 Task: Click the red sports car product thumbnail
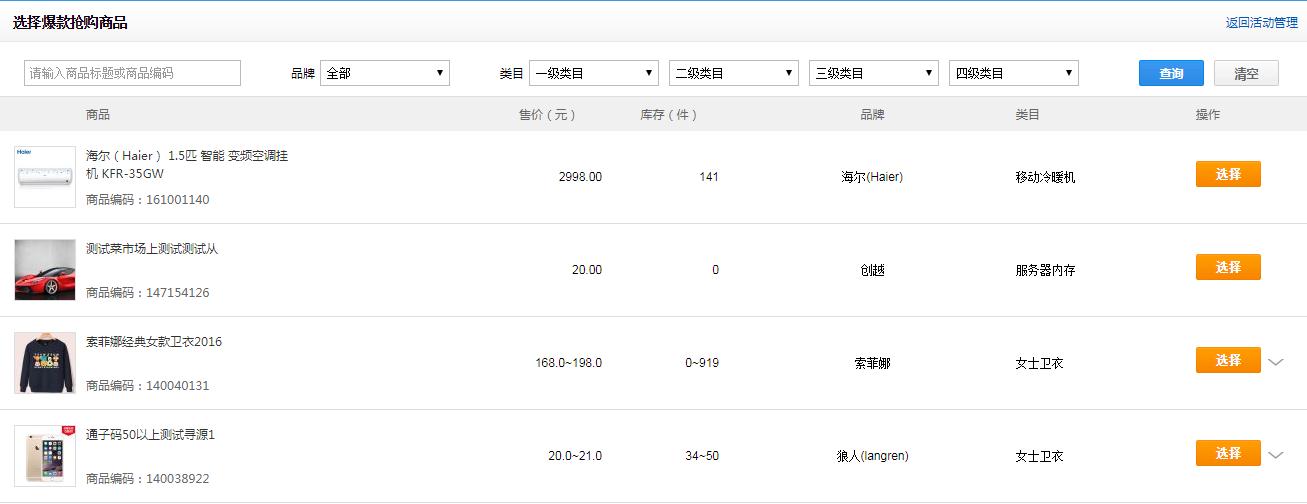[45, 270]
